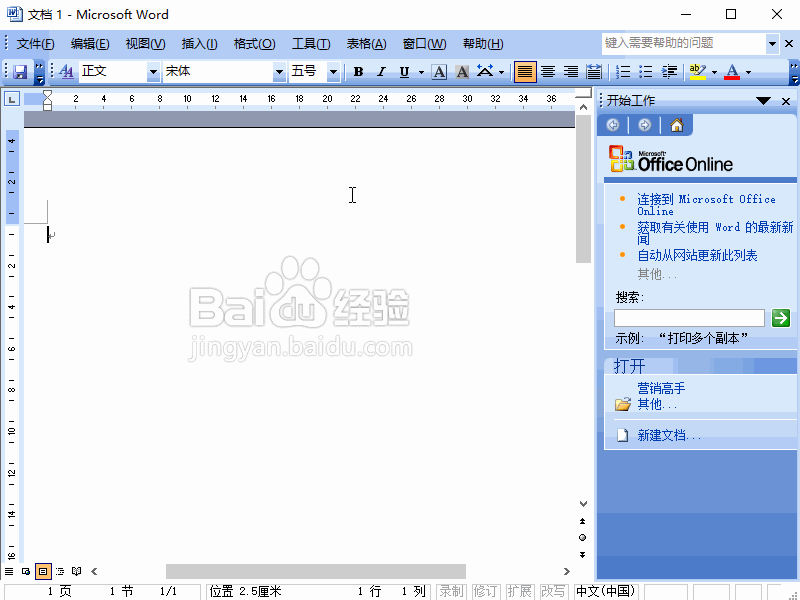Open the 开始工作 task pane menu arrow

pyautogui.click(x=763, y=101)
